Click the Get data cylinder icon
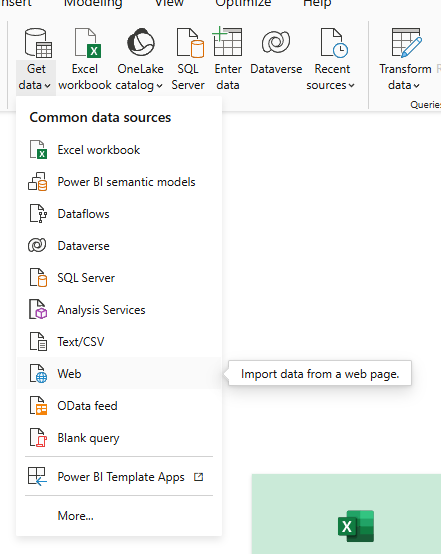This screenshot has width=441, height=554. (x=38, y=43)
